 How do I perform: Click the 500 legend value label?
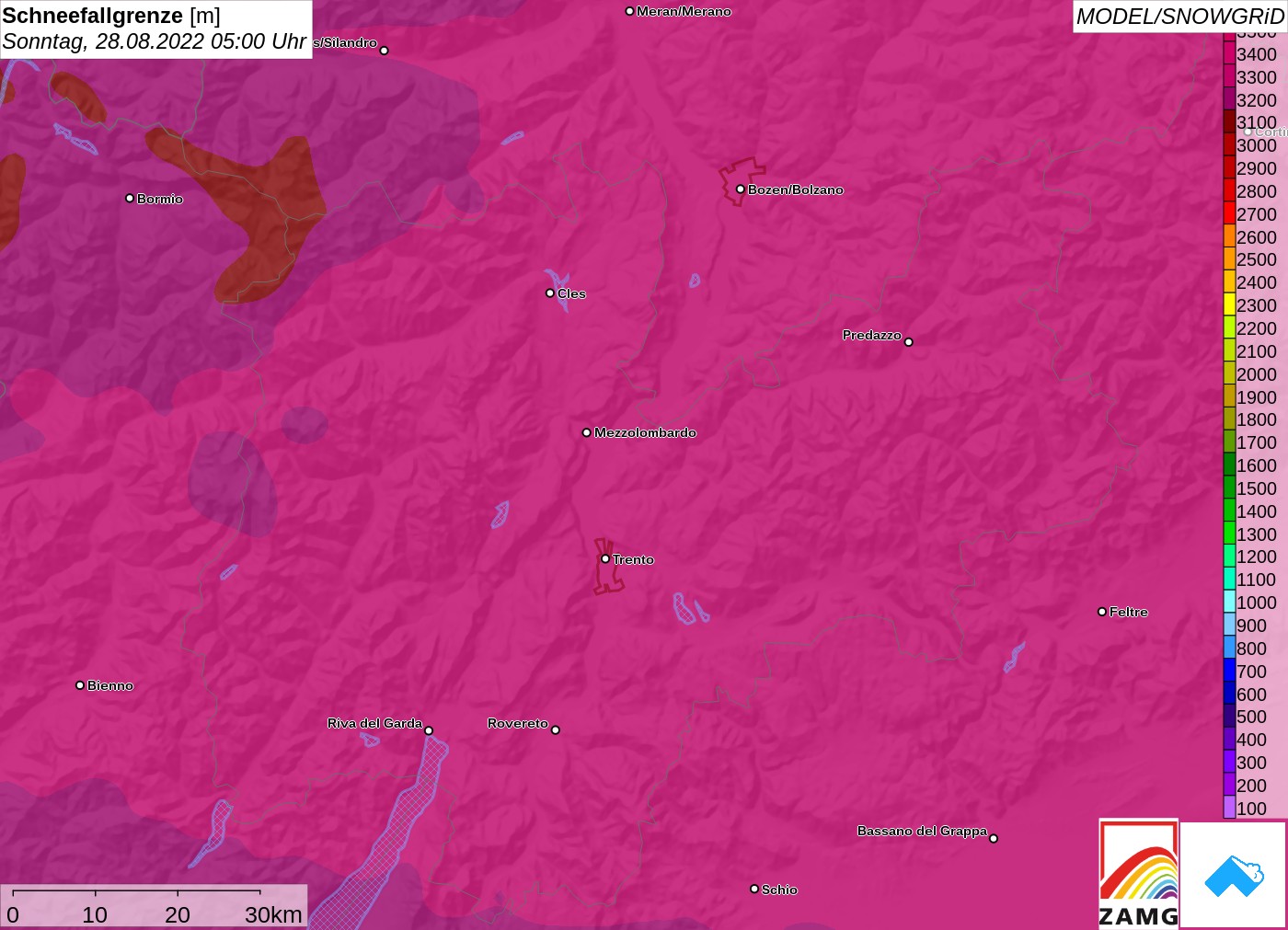pos(1251,717)
